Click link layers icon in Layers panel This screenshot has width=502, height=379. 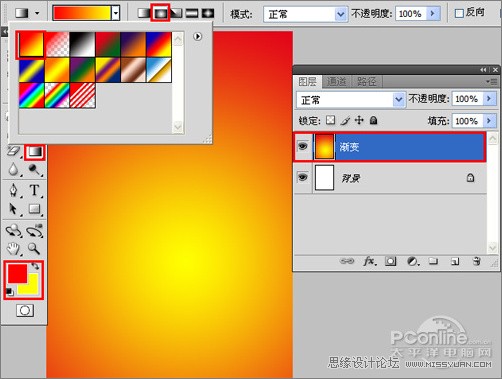coord(347,261)
